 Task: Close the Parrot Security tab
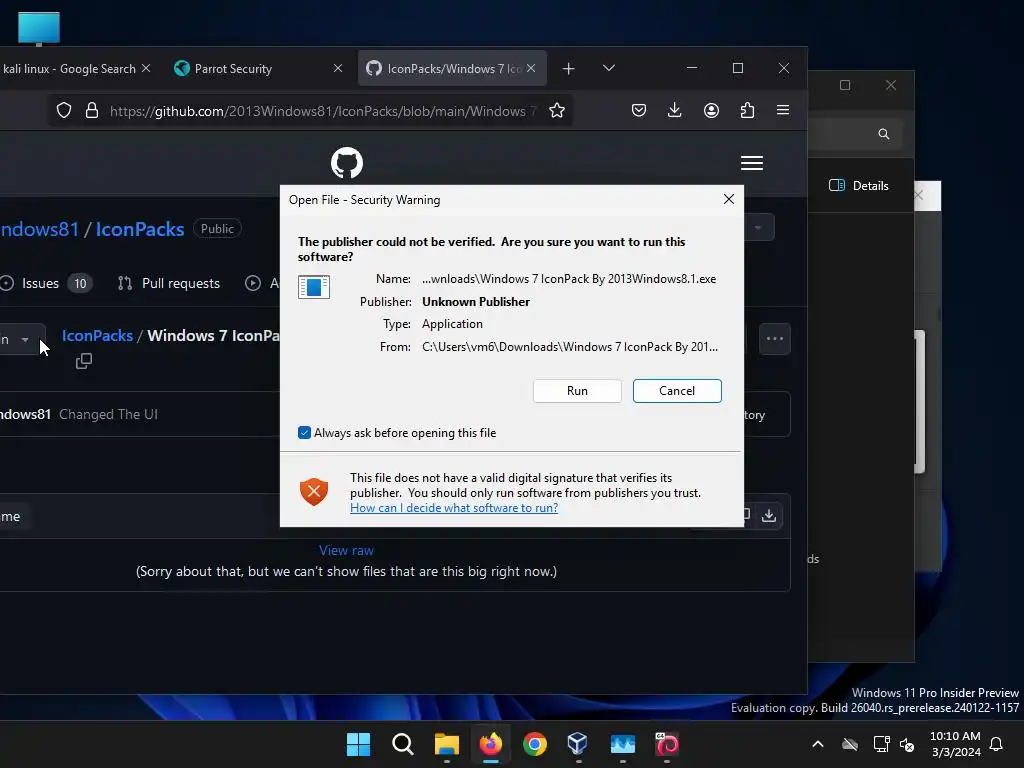pos(338,68)
